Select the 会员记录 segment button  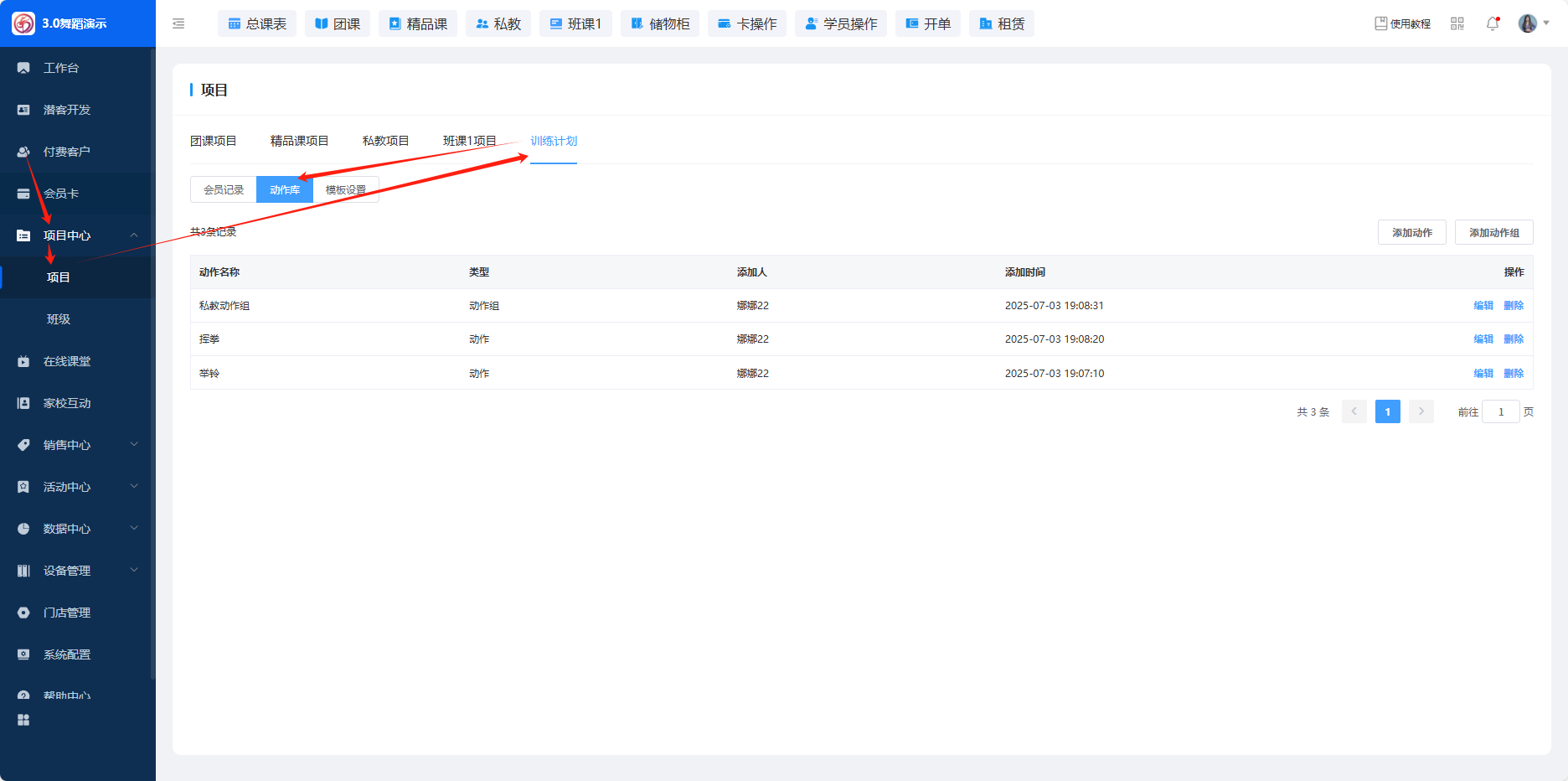pyautogui.click(x=224, y=189)
